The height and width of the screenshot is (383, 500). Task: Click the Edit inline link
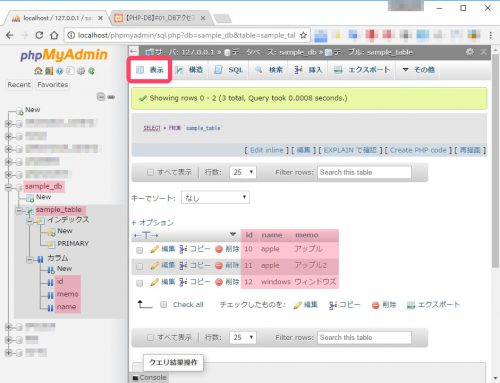pos(267,150)
